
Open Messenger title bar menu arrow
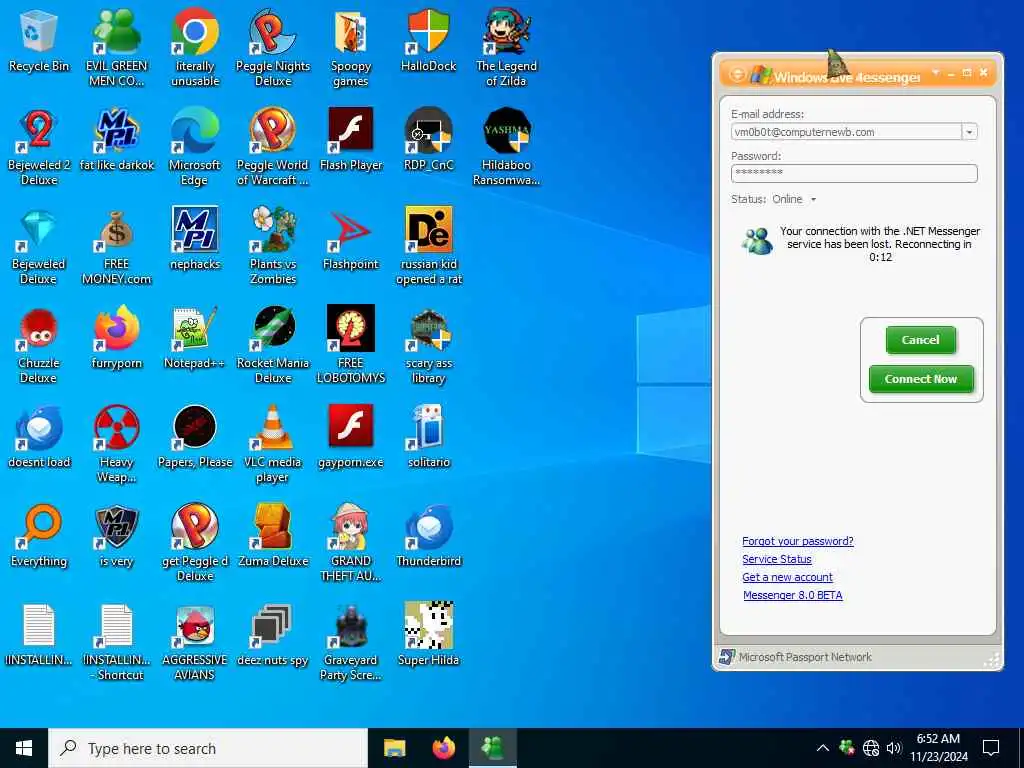(935, 72)
